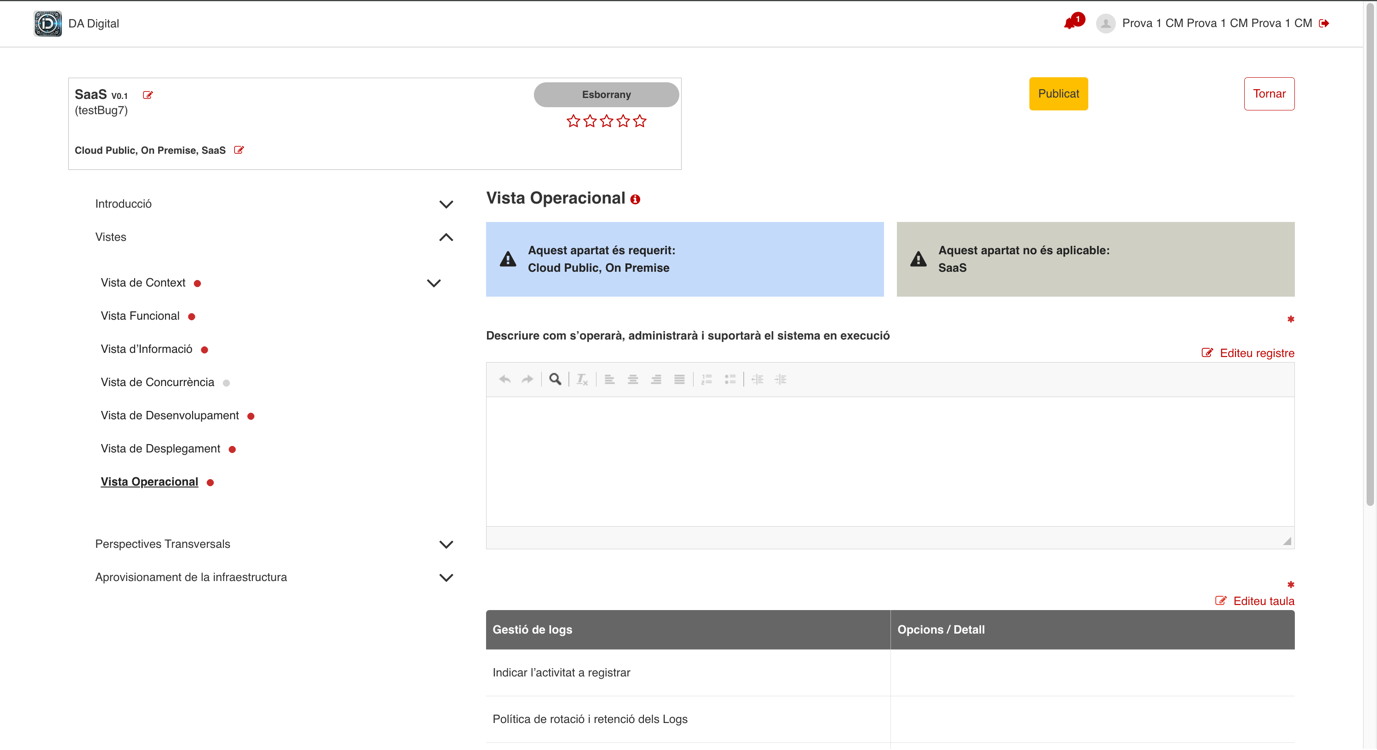Insert numbered list in editor toolbar
The height and width of the screenshot is (750, 1377).
[706, 380]
